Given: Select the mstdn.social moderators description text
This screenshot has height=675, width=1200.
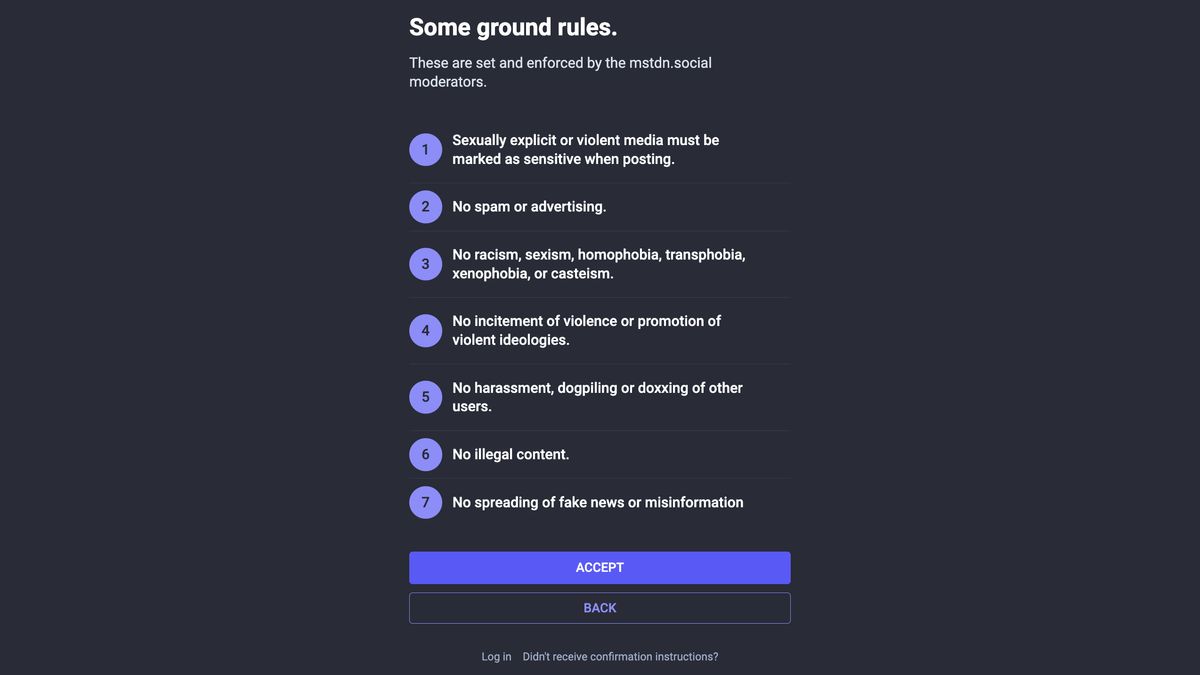Looking at the screenshot, I should [x=560, y=71].
